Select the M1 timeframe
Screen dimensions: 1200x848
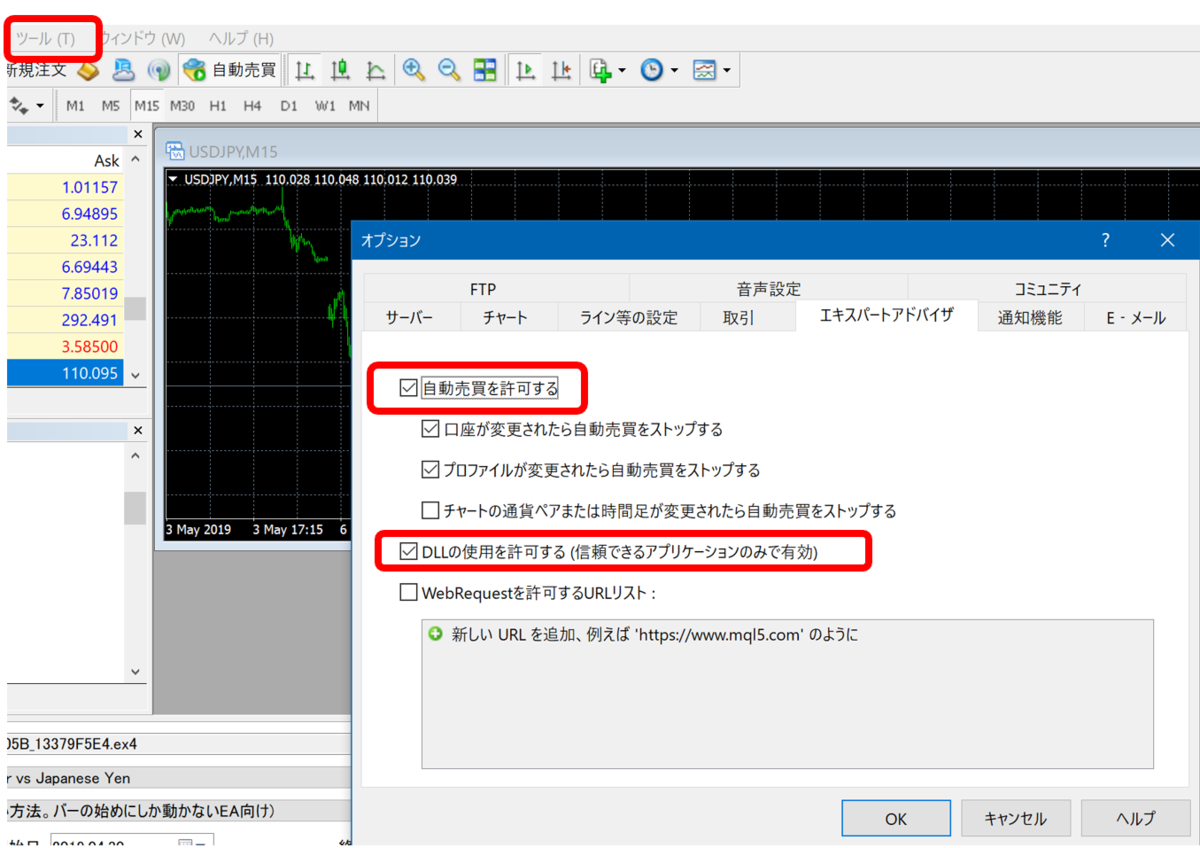76,106
